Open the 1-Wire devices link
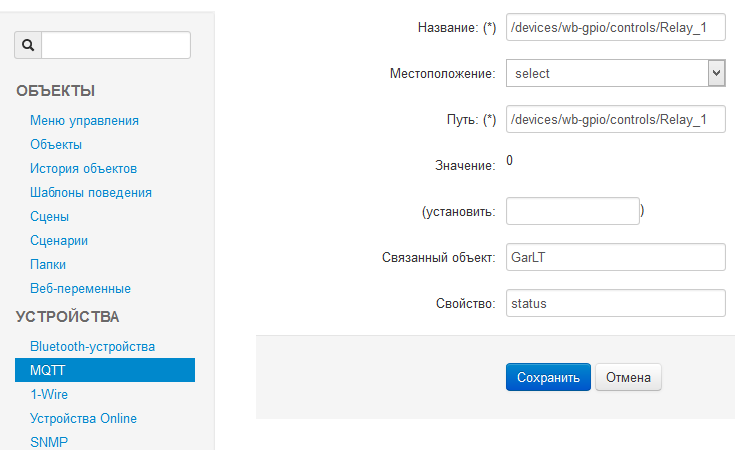 click(x=49, y=395)
